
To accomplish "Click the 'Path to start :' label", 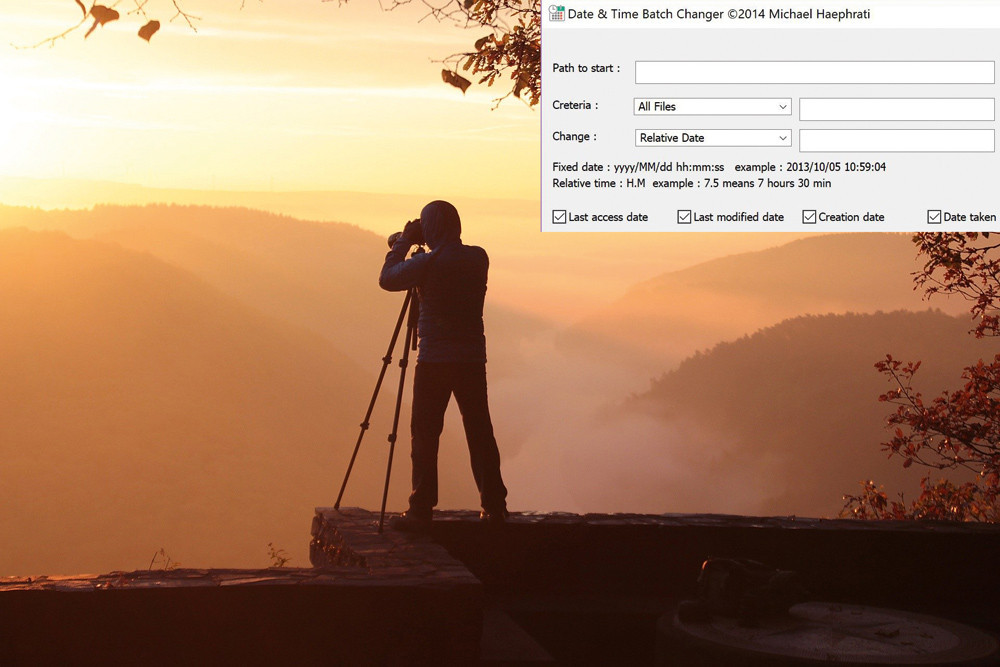I will [586, 68].
